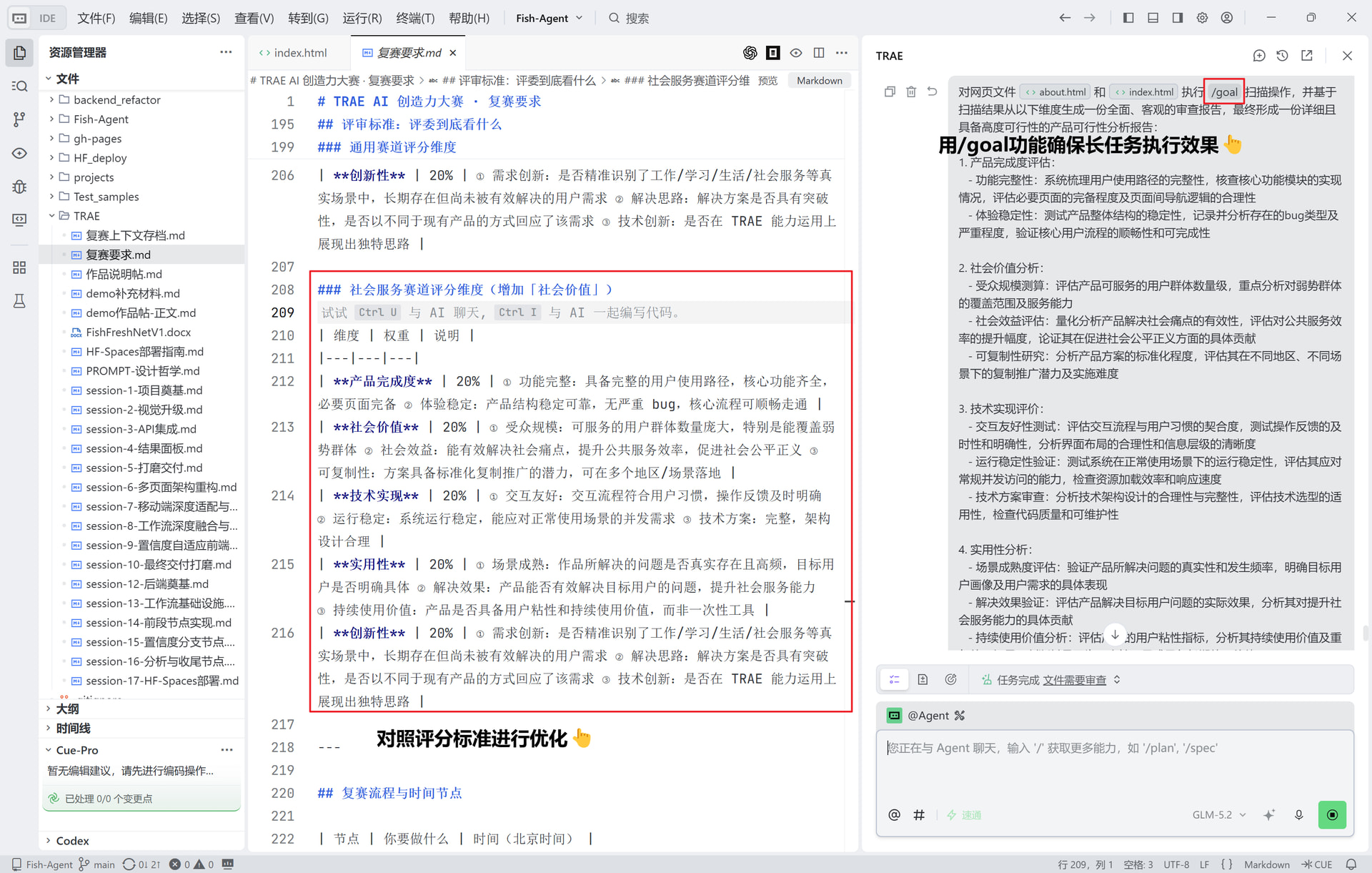Copy the chat message with copy icon
The height and width of the screenshot is (873, 1372).
(x=890, y=92)
